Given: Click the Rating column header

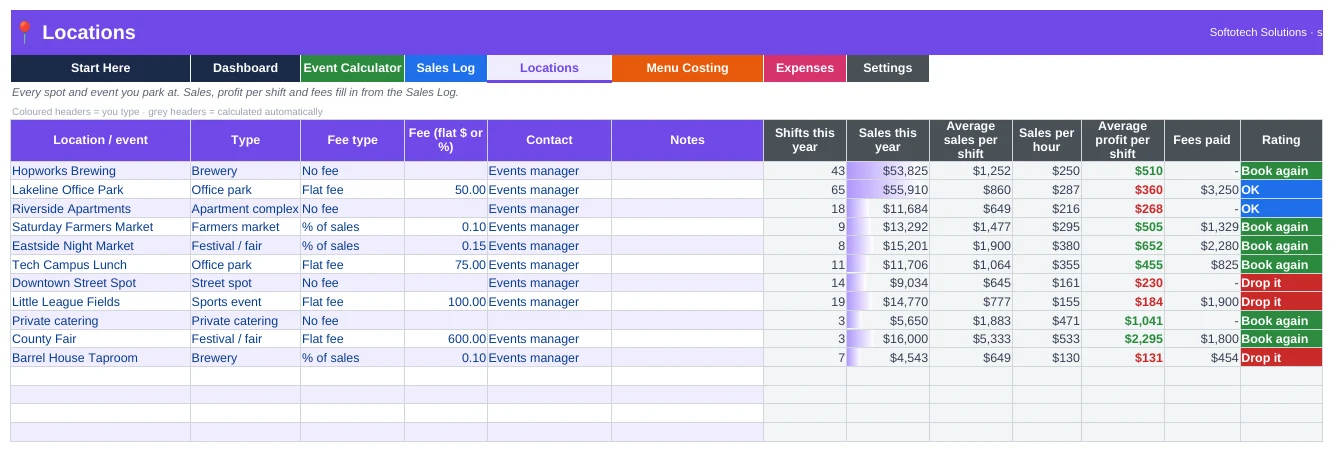Looking at the screenshot, I should tap(1281, 140).
